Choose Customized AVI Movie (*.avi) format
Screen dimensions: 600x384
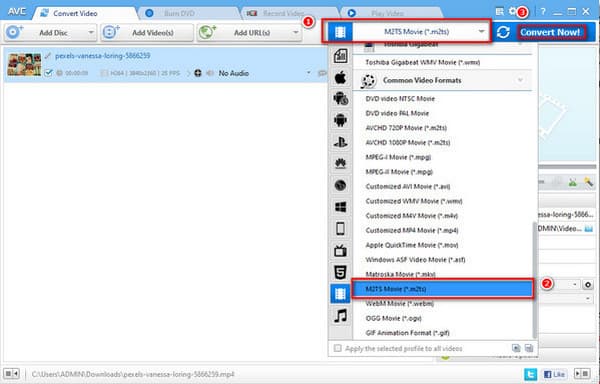click(x=408, y=186)
